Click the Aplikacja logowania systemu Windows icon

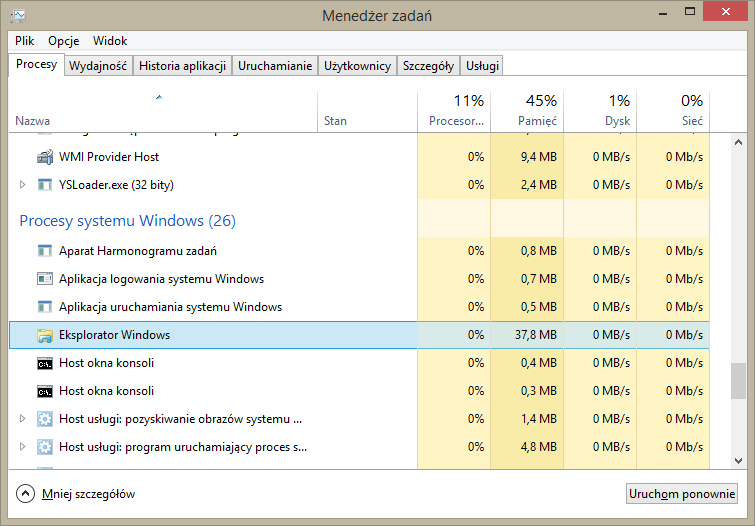45,279
